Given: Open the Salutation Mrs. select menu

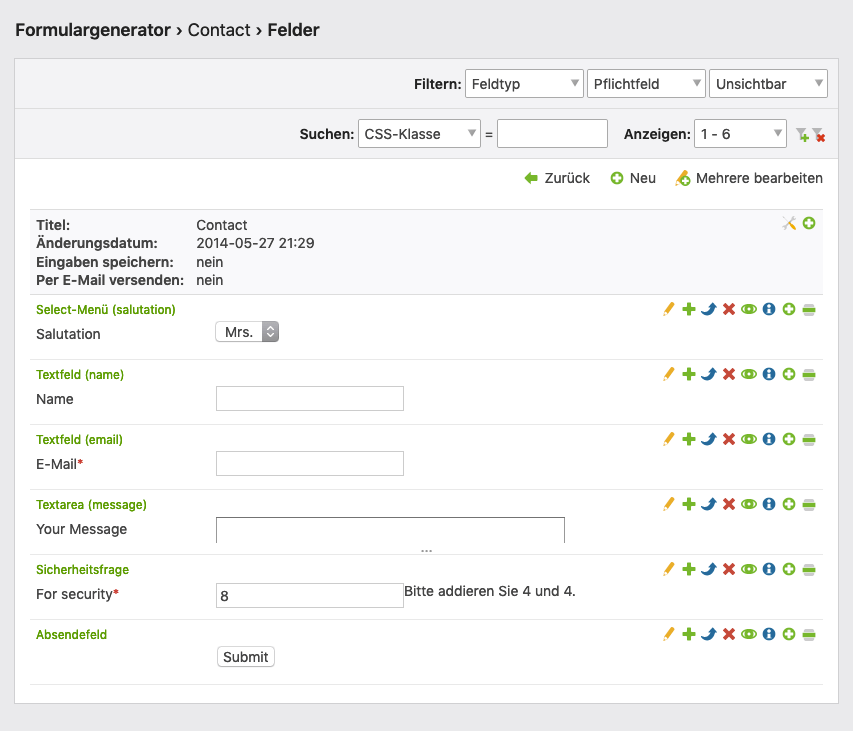Looking at the screenshot, I should 247,332.
